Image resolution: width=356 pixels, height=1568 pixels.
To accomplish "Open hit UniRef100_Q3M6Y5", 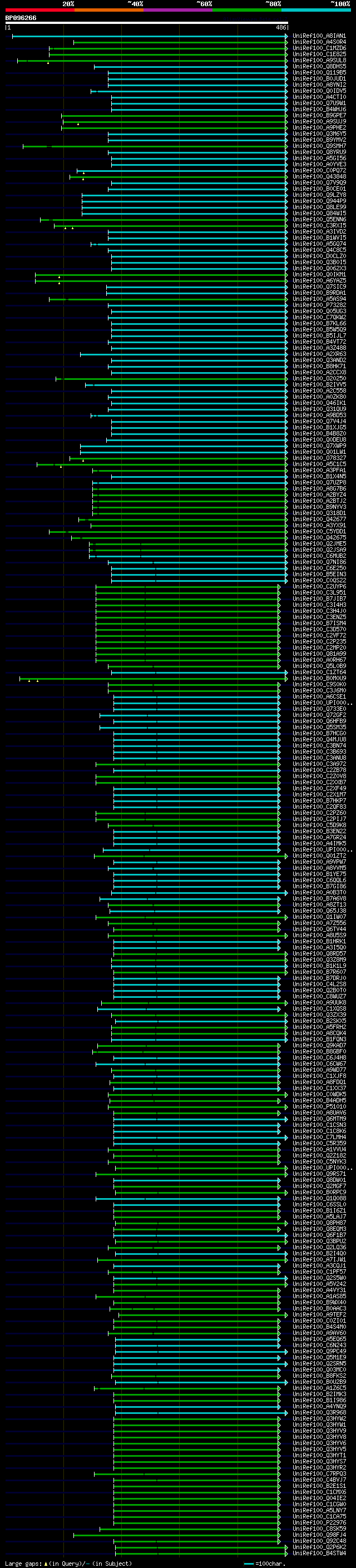I will pos(319,134).
